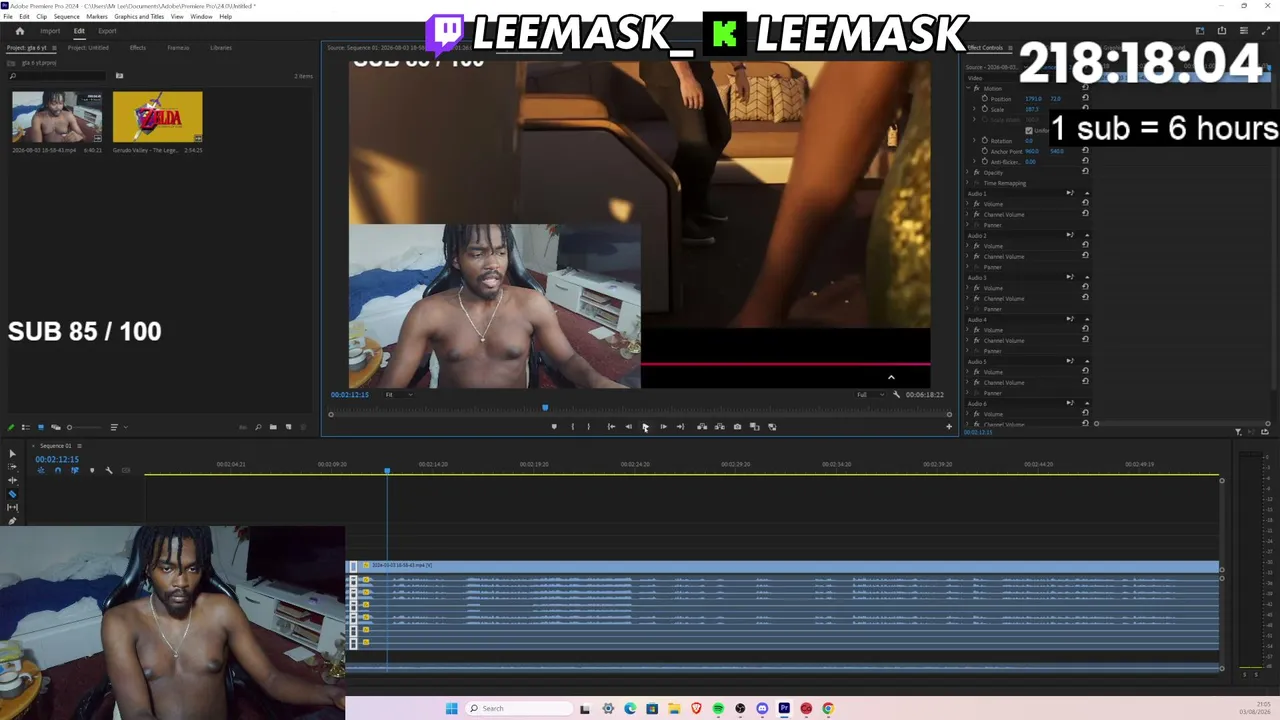Screen dimensions: 1280x720
Task: Toggle Scale stopwatch animation
Action: pos(985,109)
